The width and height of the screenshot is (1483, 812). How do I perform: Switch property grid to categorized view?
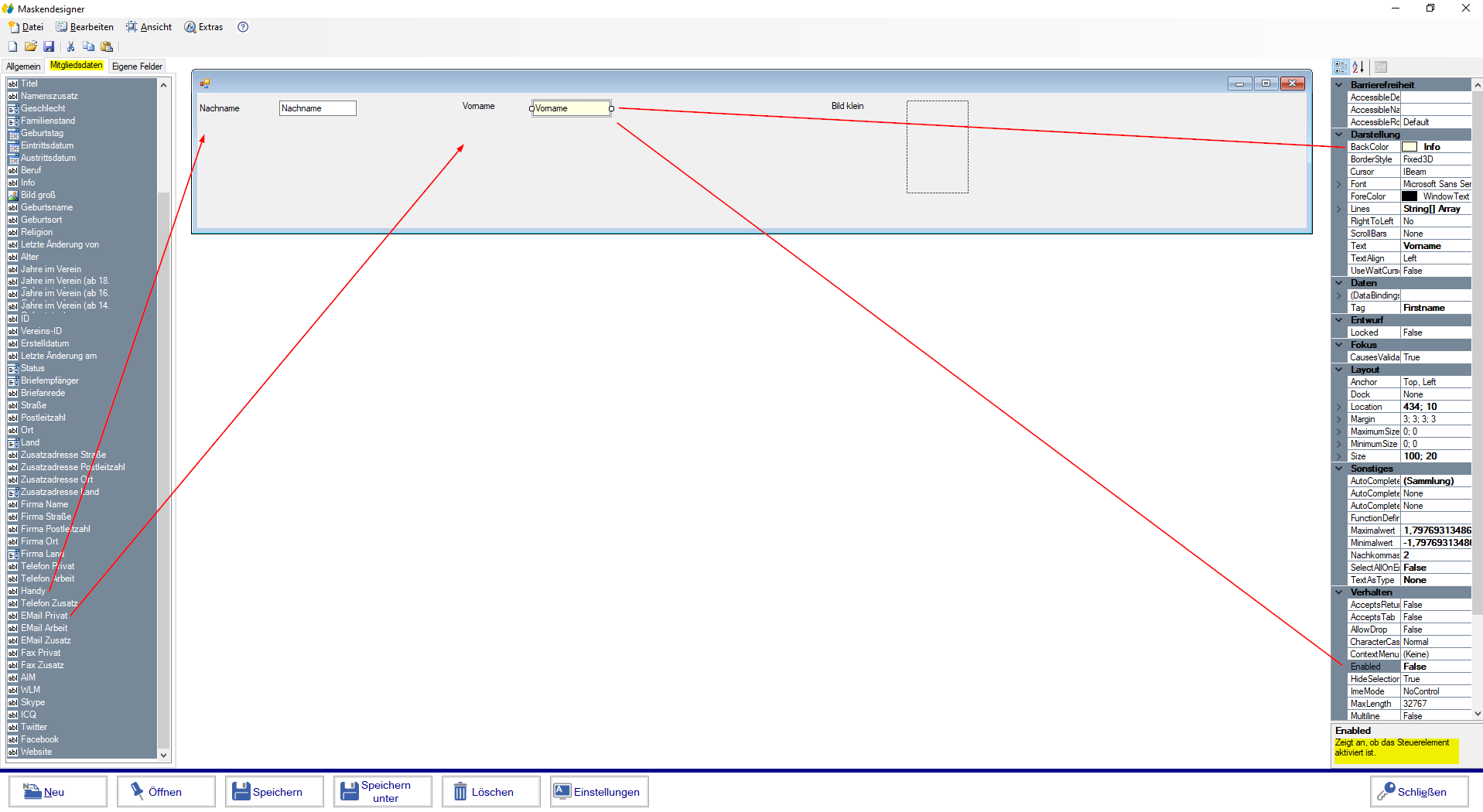[x=1341, y=67]
